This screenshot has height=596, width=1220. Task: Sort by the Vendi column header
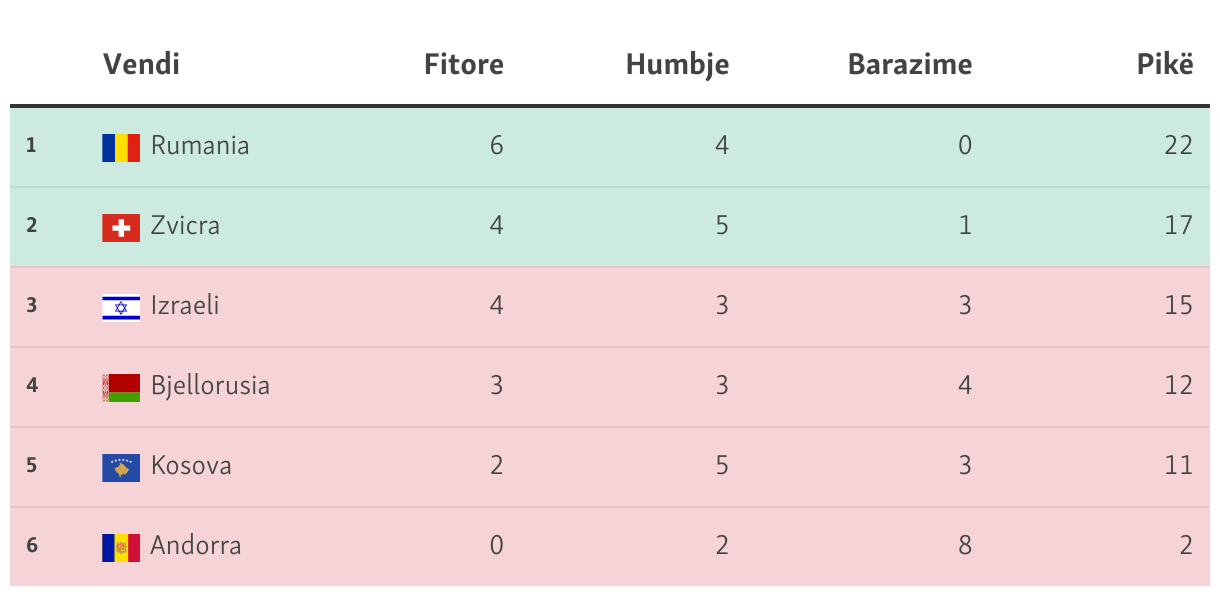141,65
